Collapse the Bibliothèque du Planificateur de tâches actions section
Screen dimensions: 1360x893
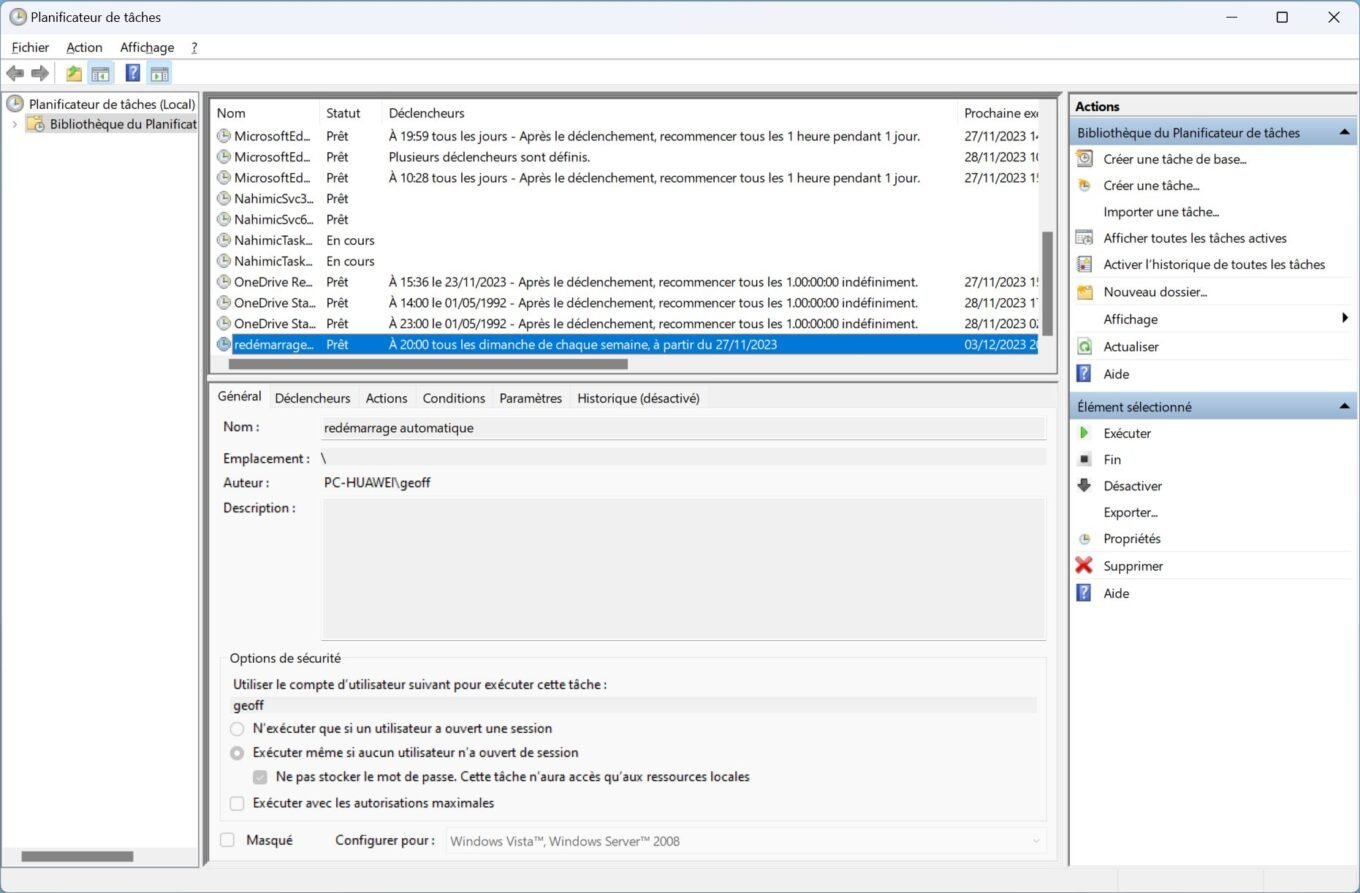(1344, 132)
